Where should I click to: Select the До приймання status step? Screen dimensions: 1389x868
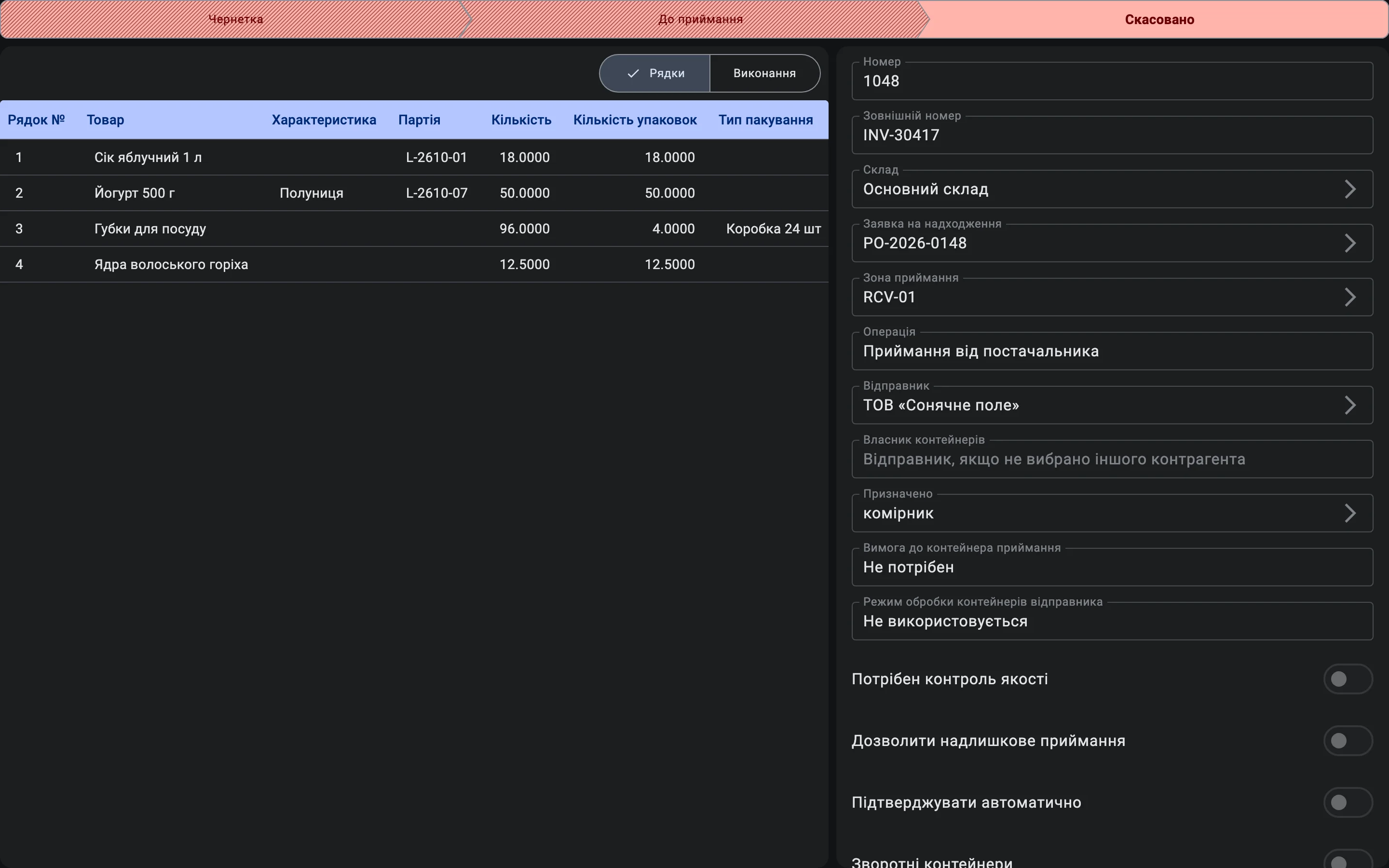700,19
